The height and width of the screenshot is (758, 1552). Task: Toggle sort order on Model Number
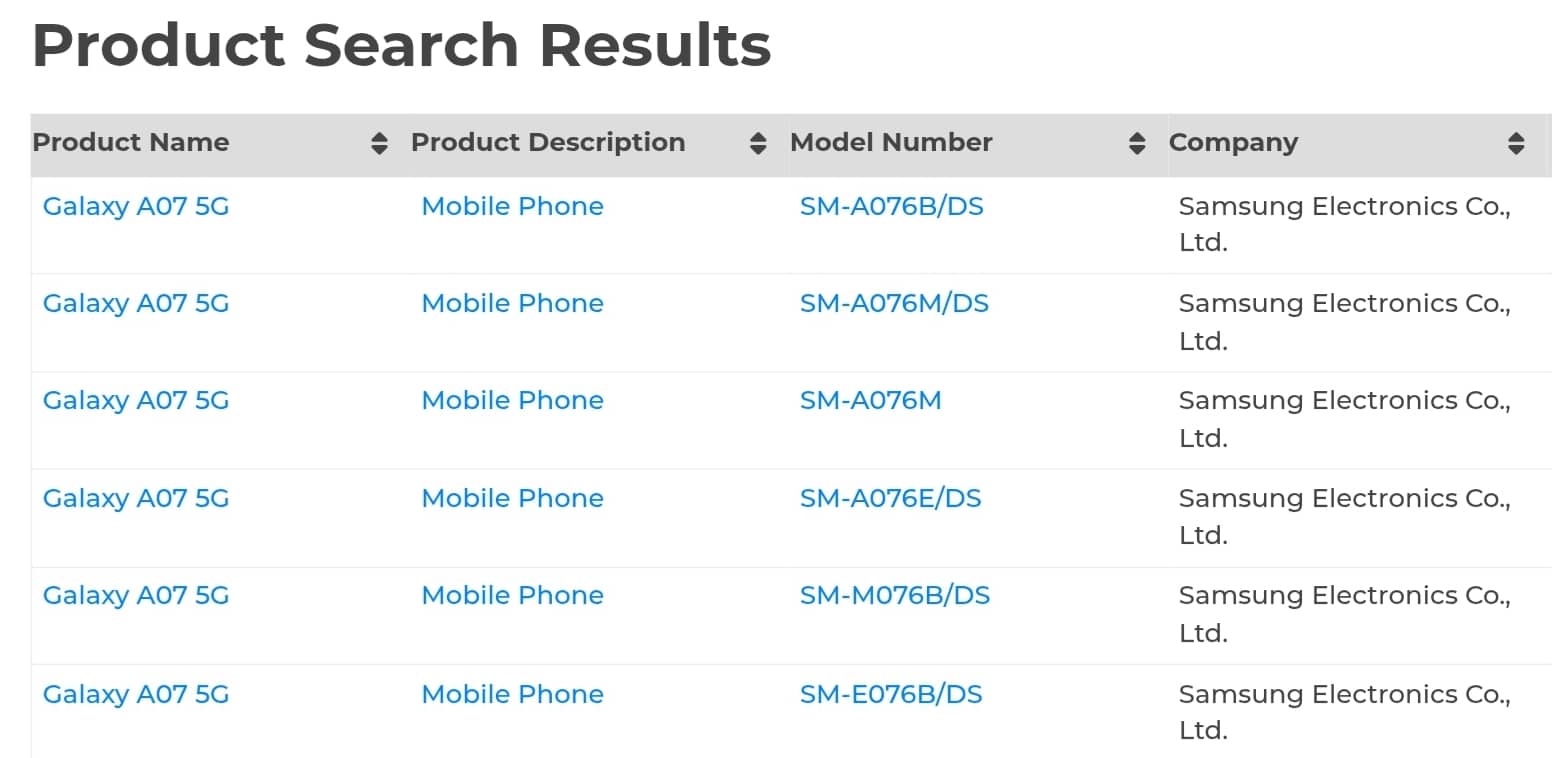click(x=1137, y=143)
